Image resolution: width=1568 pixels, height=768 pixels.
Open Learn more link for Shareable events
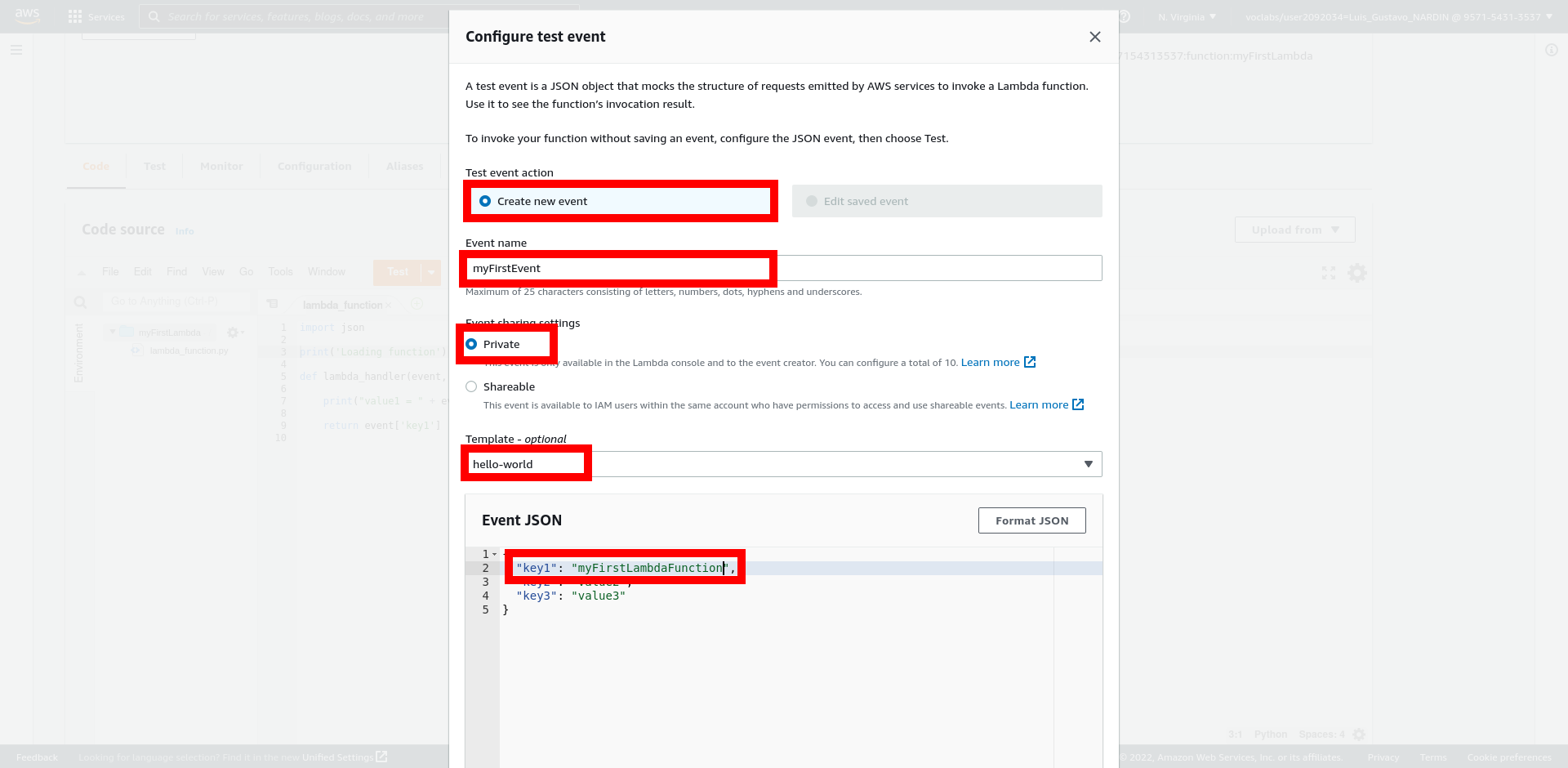(x=1039, y=404)
